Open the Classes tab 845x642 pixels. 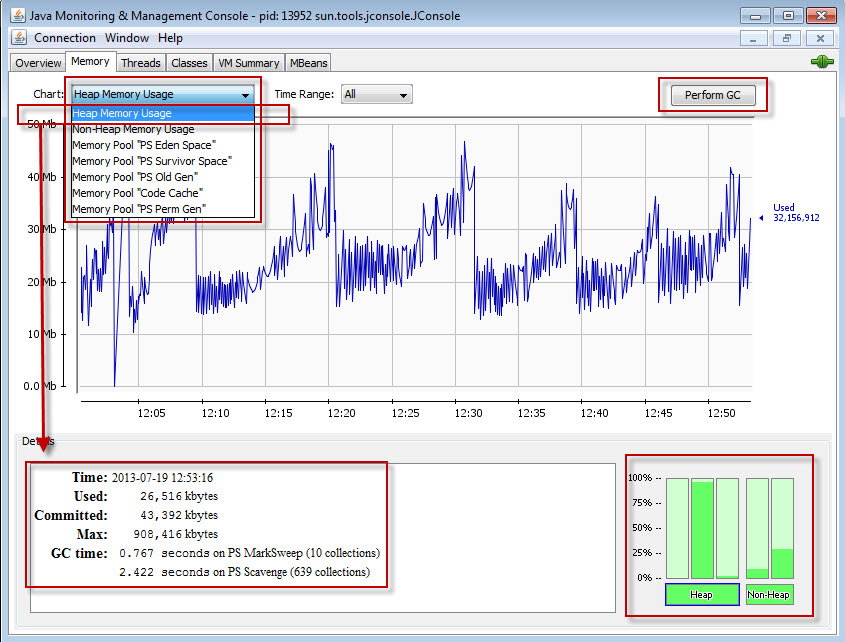[189, 63]
